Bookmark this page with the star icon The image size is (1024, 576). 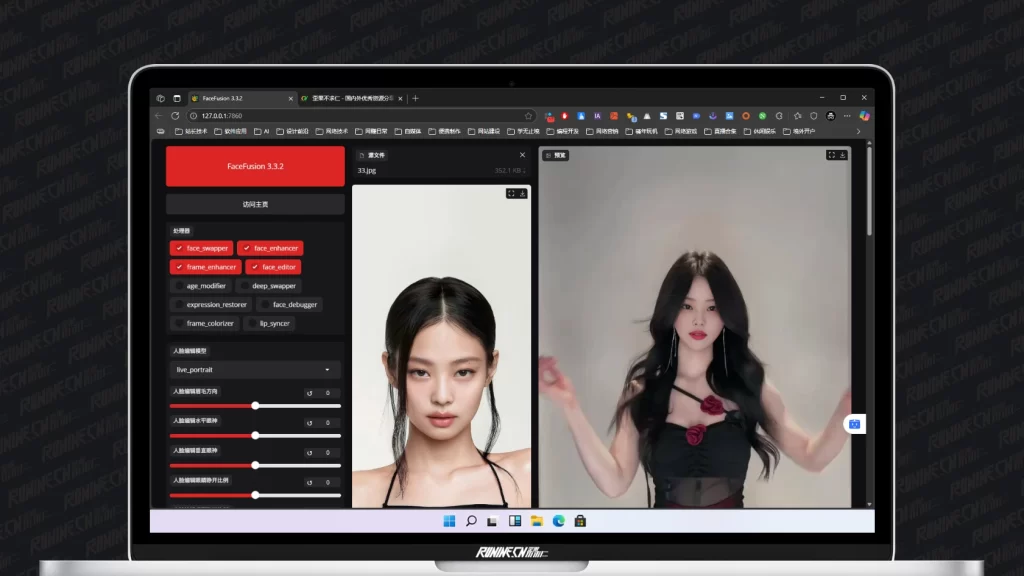(529, 116)
